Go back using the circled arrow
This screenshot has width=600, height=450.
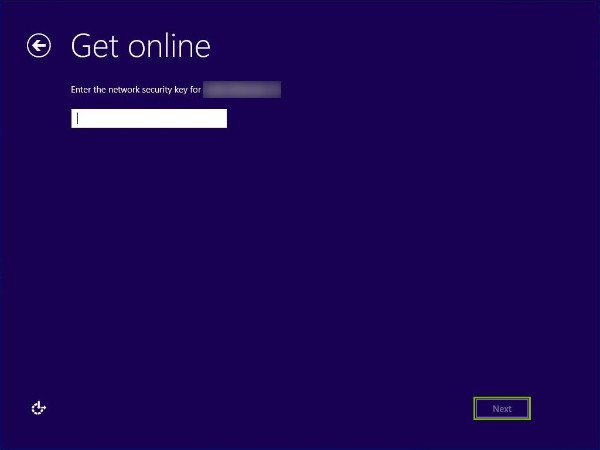39,46
